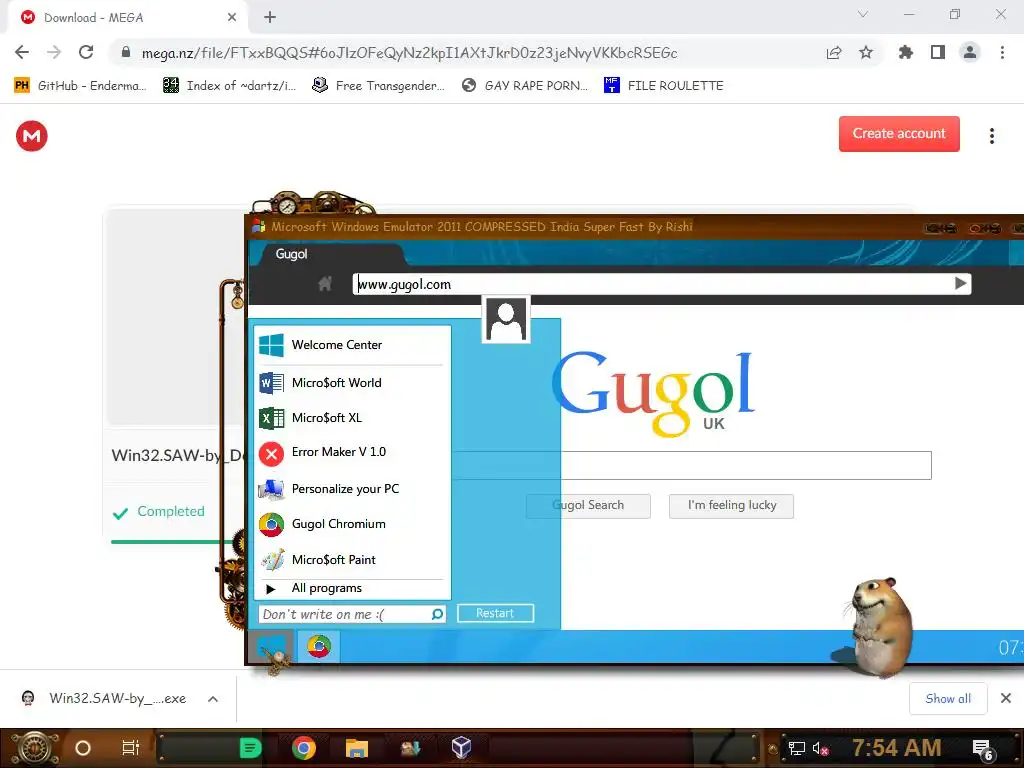
Task: Click the emulator Windows start button
Action: (x=271, y=647)
